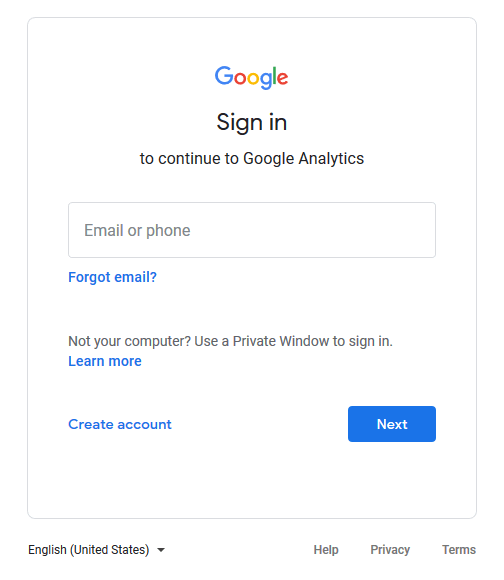Open the Terms footer link
This screenshot has height=580, width=504.
pos(459,550)
